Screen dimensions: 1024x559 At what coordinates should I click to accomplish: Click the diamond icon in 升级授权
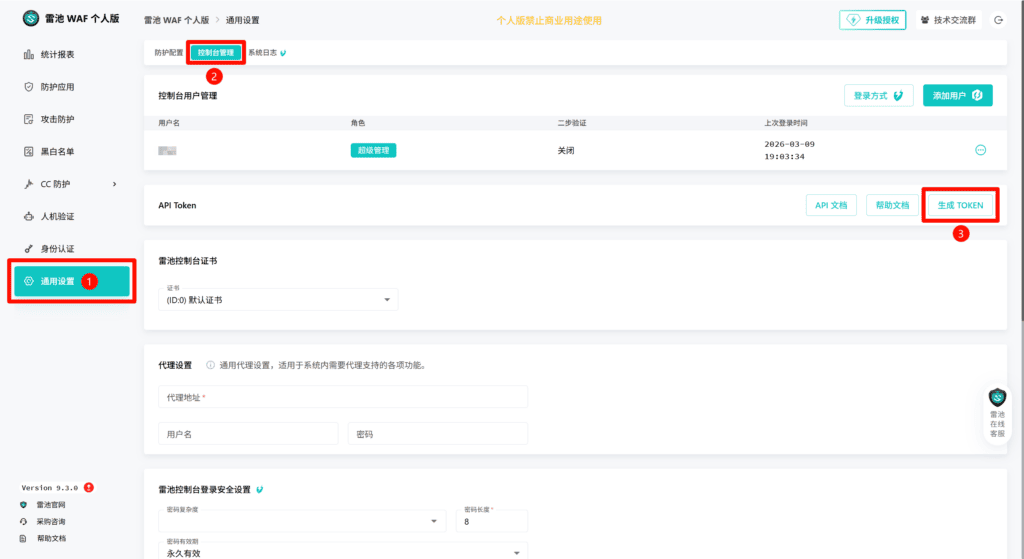pos(854,20)
